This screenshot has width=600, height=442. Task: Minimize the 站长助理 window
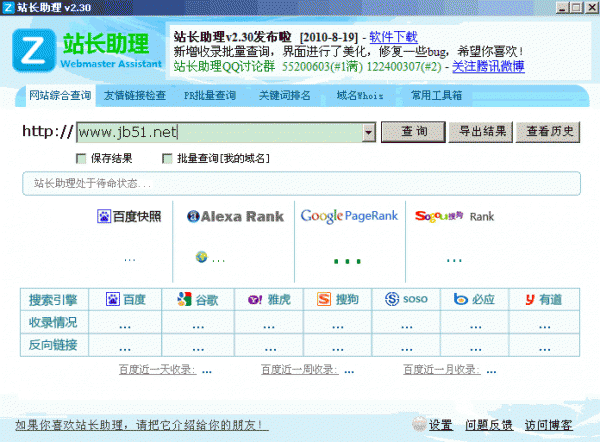tap(562, 7)
